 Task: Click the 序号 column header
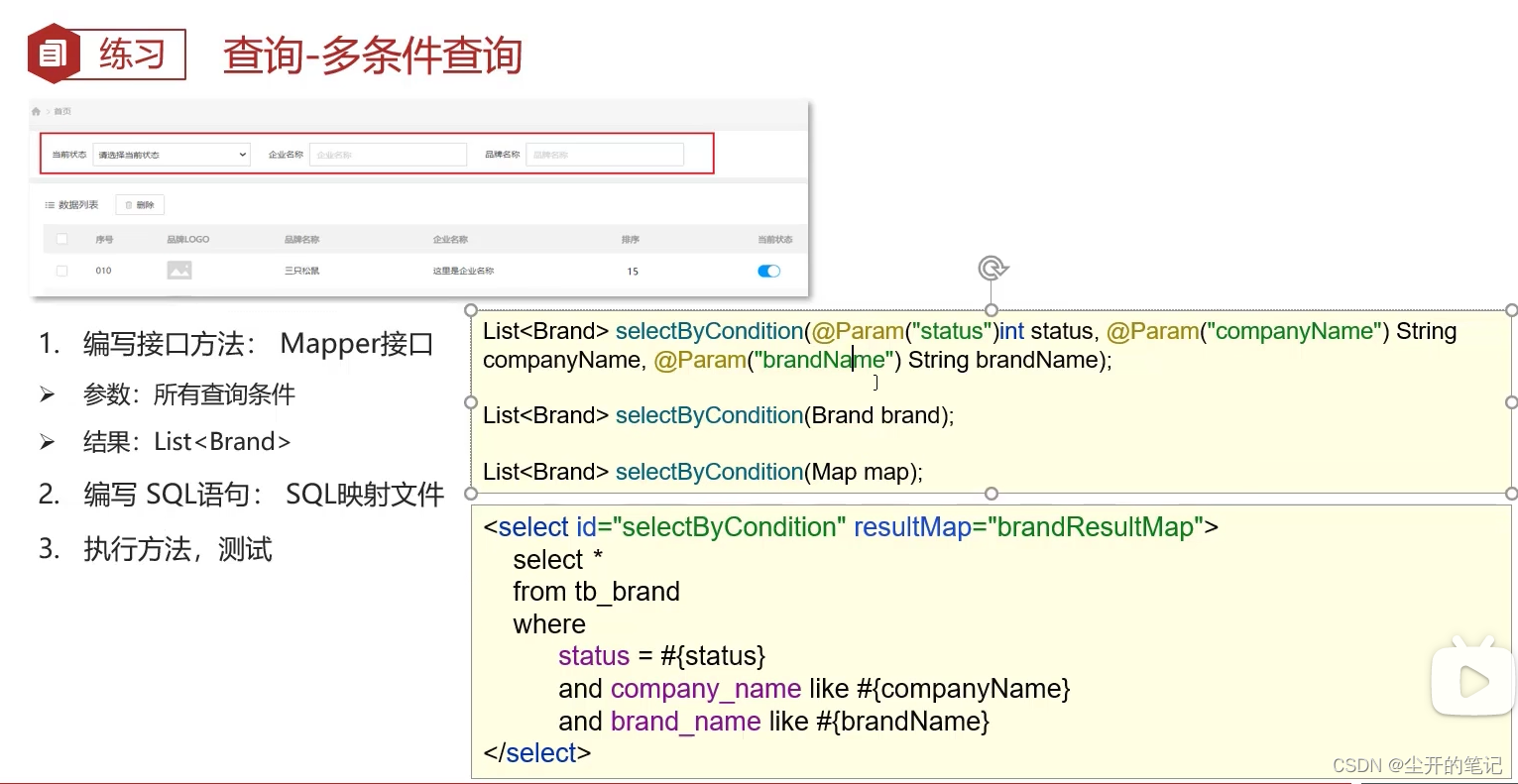coord(104,240)
